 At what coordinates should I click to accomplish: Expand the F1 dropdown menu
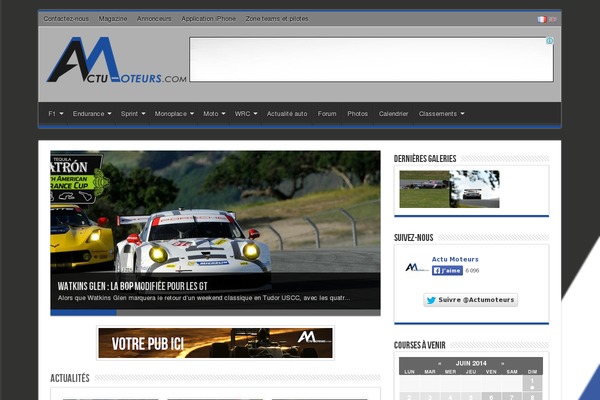point(55,114)
